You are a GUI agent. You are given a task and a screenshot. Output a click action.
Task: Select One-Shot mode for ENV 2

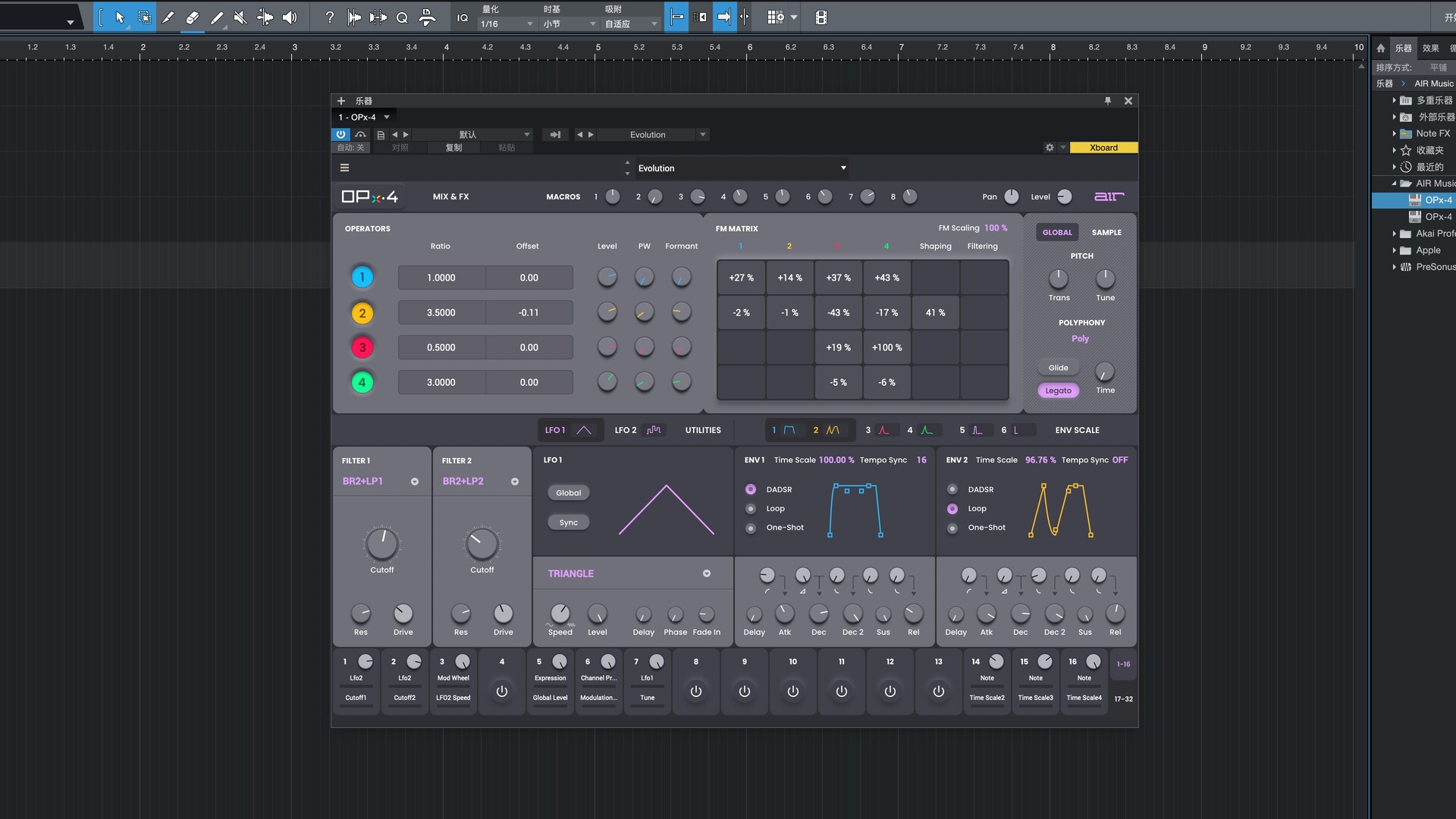click(952, 528)
